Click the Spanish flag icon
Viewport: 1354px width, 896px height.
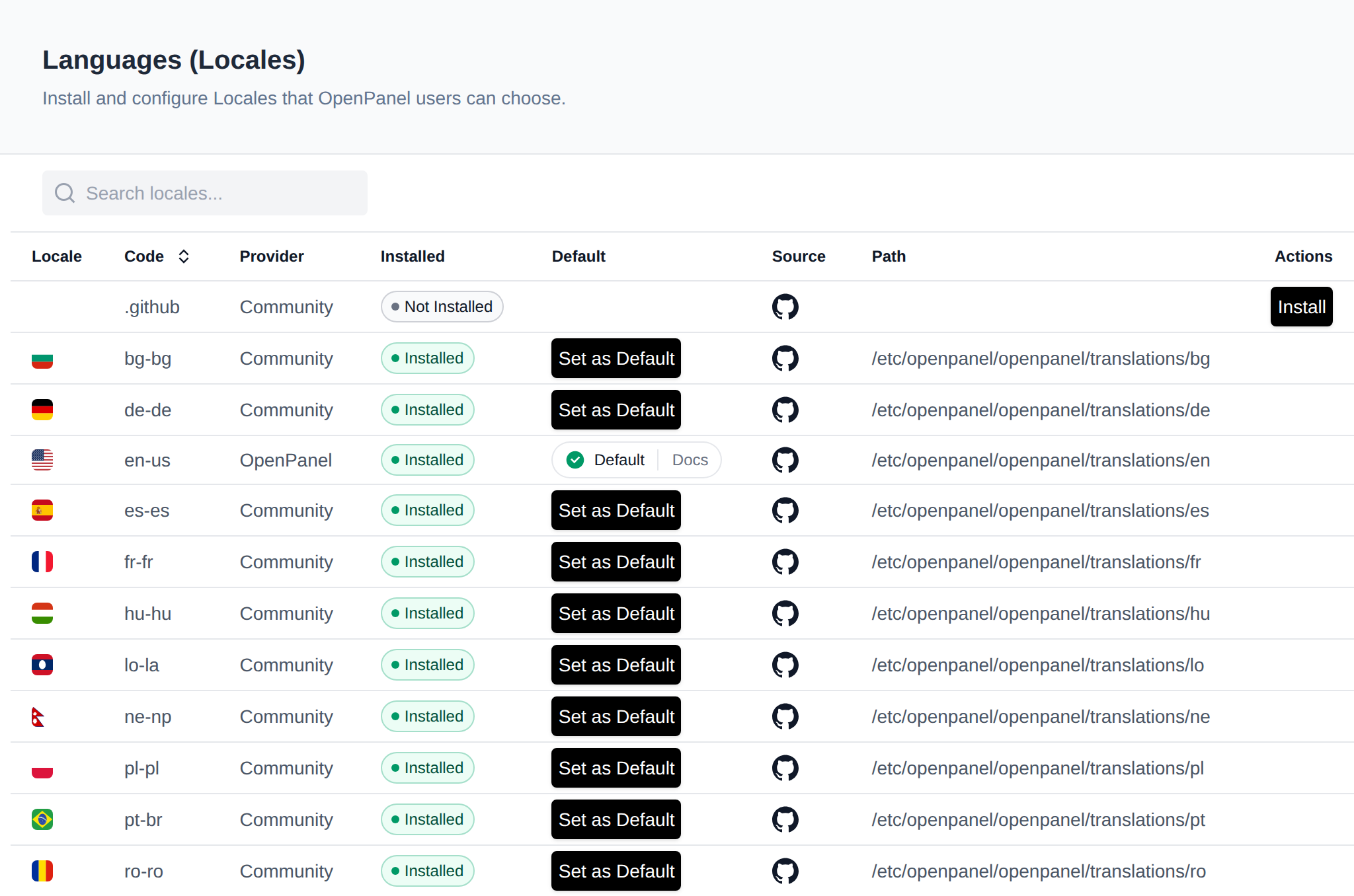[x=42, y=510]
